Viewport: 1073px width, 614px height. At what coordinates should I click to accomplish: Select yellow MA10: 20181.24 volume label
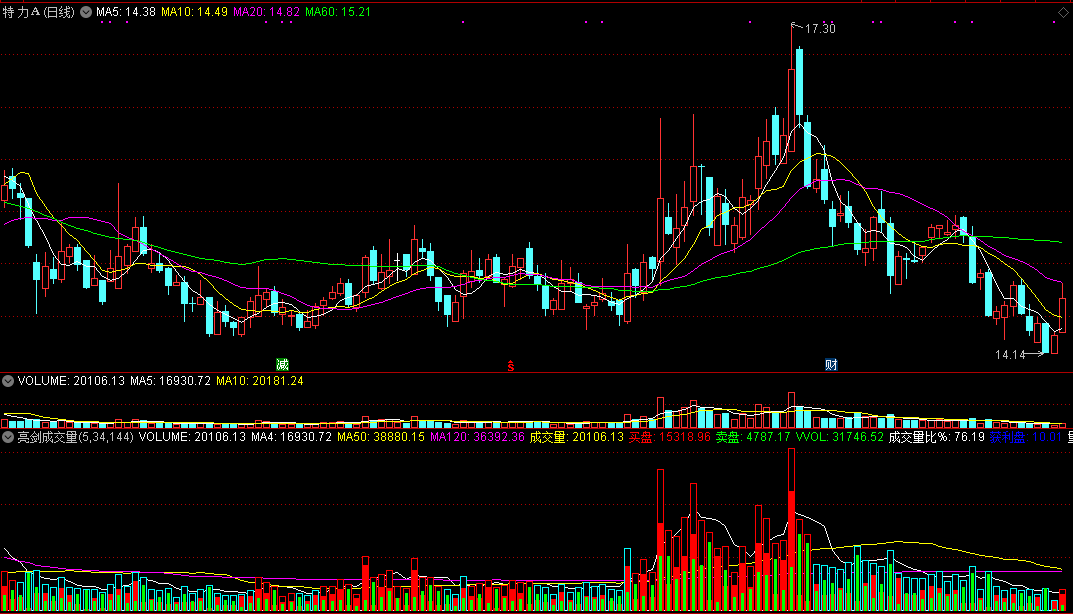[x=259, y=381]
